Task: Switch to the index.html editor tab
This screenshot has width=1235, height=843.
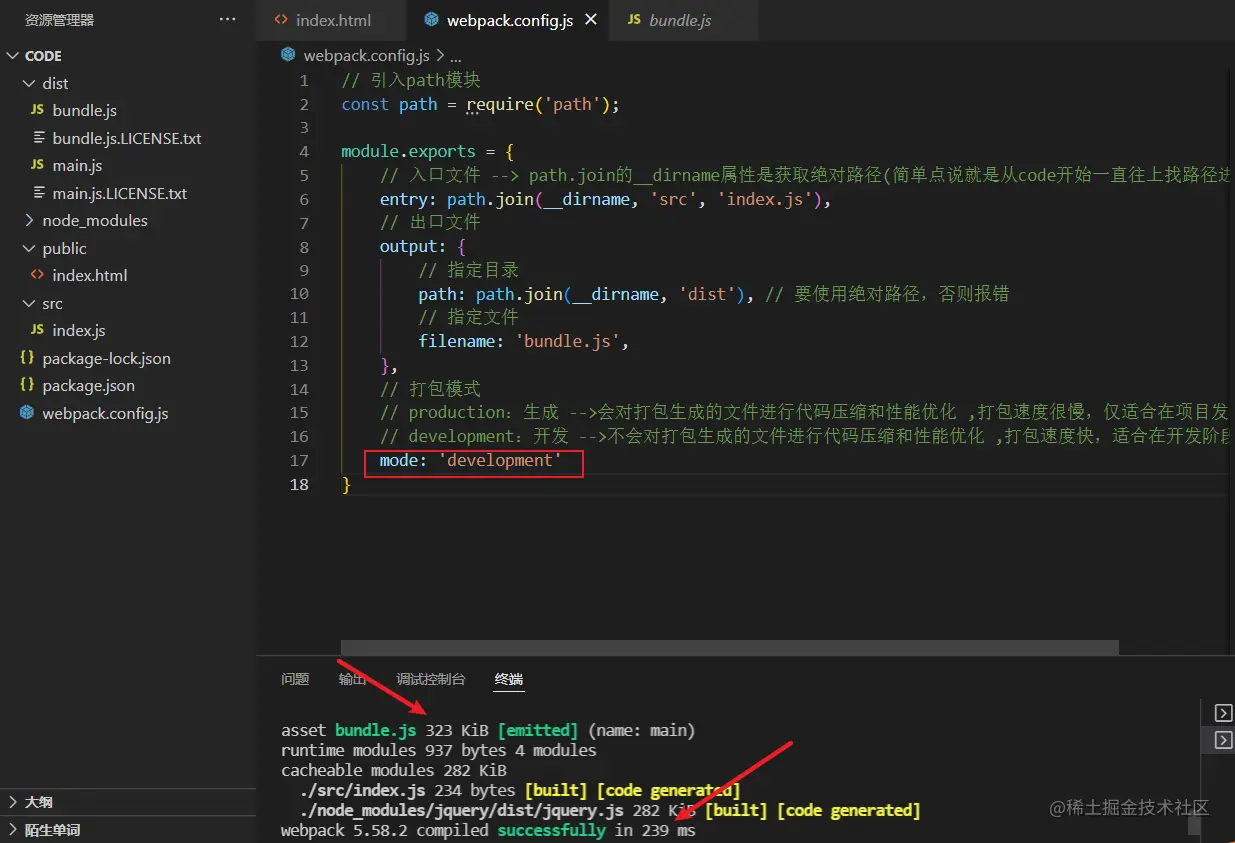Action: (332, 20)
